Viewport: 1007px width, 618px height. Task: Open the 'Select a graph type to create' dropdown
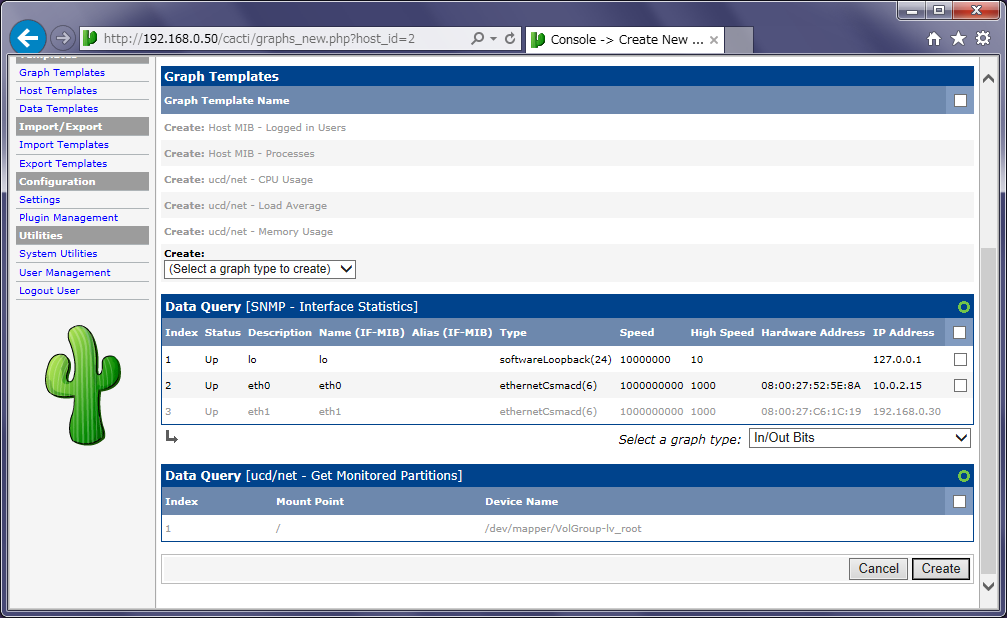coord(260,269)
